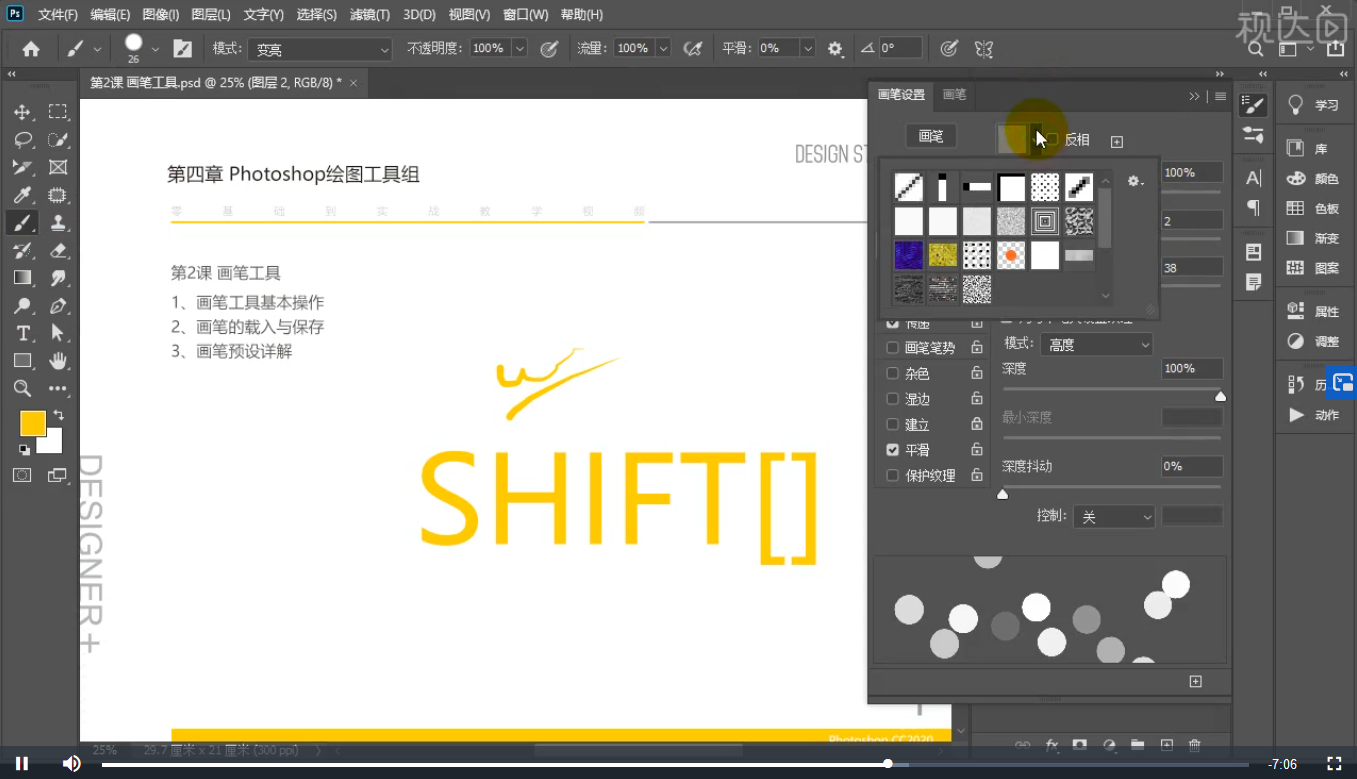This screenshot has width=1357, height=779.
Task: Enable the 画笔笔势 checkbox
Action: click(x=892, y=348)
